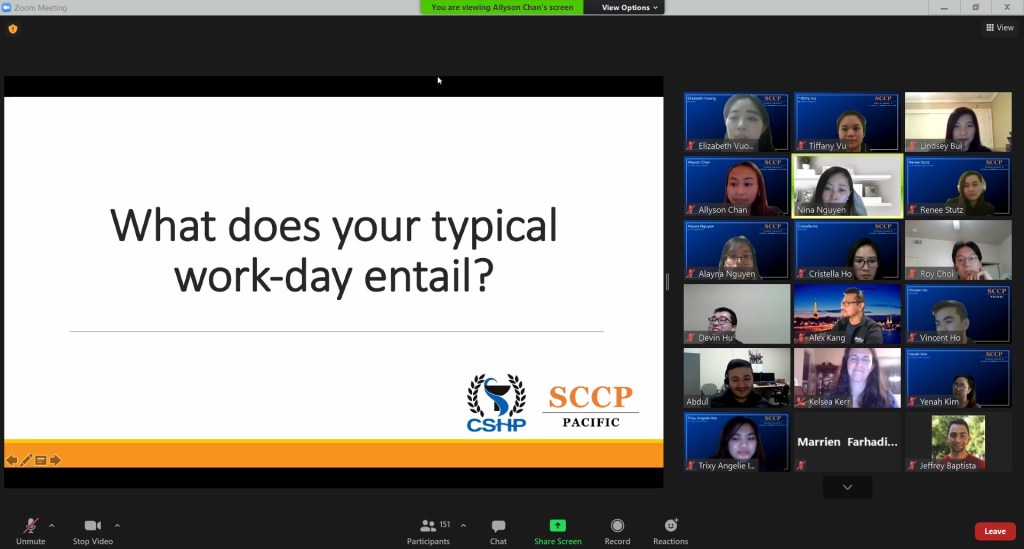Screen dimensions: 1024x549
Task: Advance slide using right arrow icon
Action: pyautogui.click(x=56, y=460)
